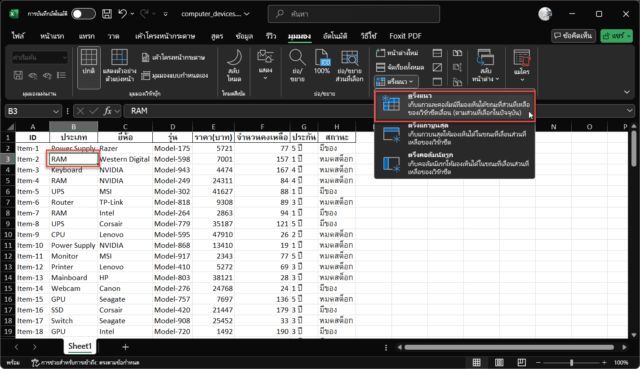Expand the Freeze Panes (ตรึงแนว) dropdown button

396,82
